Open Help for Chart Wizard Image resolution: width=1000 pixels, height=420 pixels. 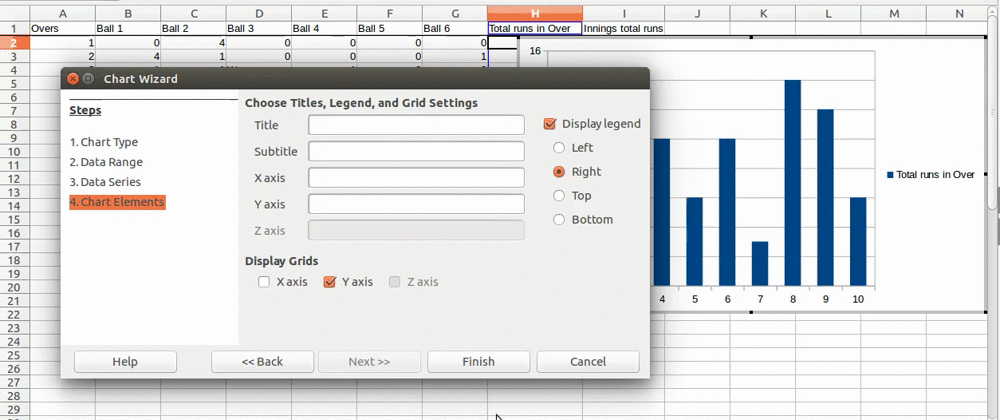coord(125,362)
